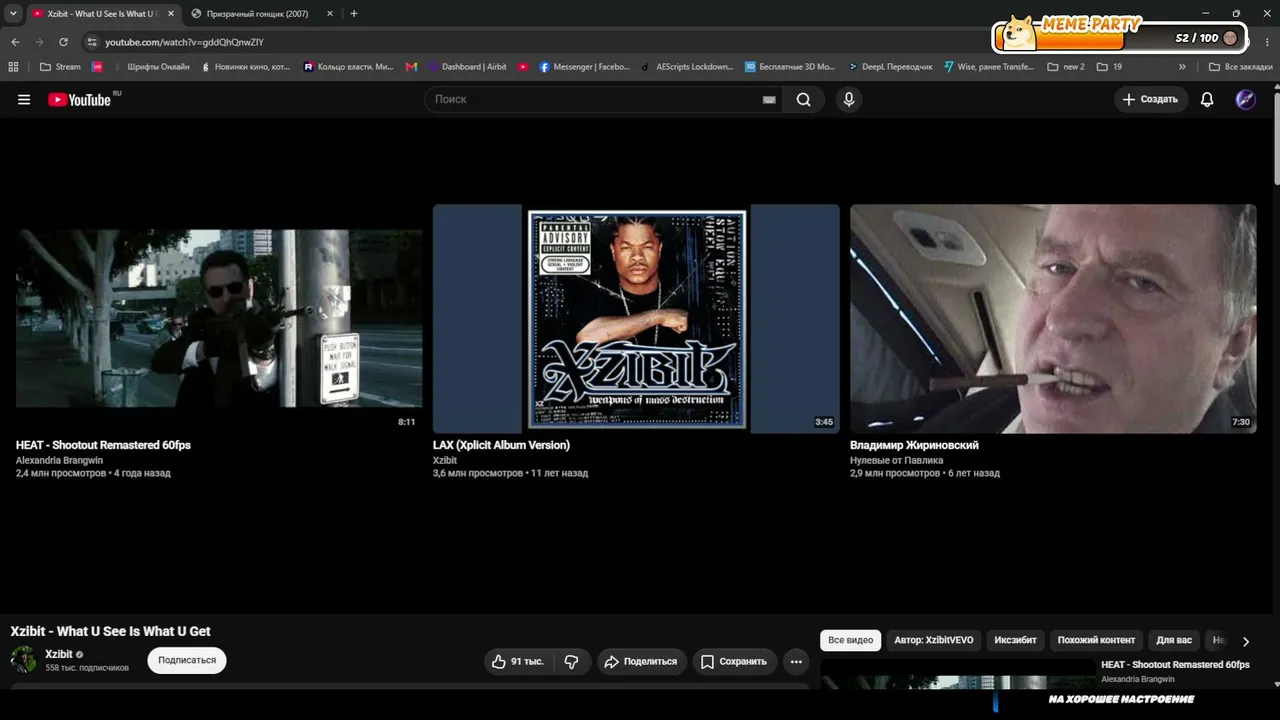Reload the YouTube page
This screenshot has height=720, width=1280.
(x=63, y=42)
